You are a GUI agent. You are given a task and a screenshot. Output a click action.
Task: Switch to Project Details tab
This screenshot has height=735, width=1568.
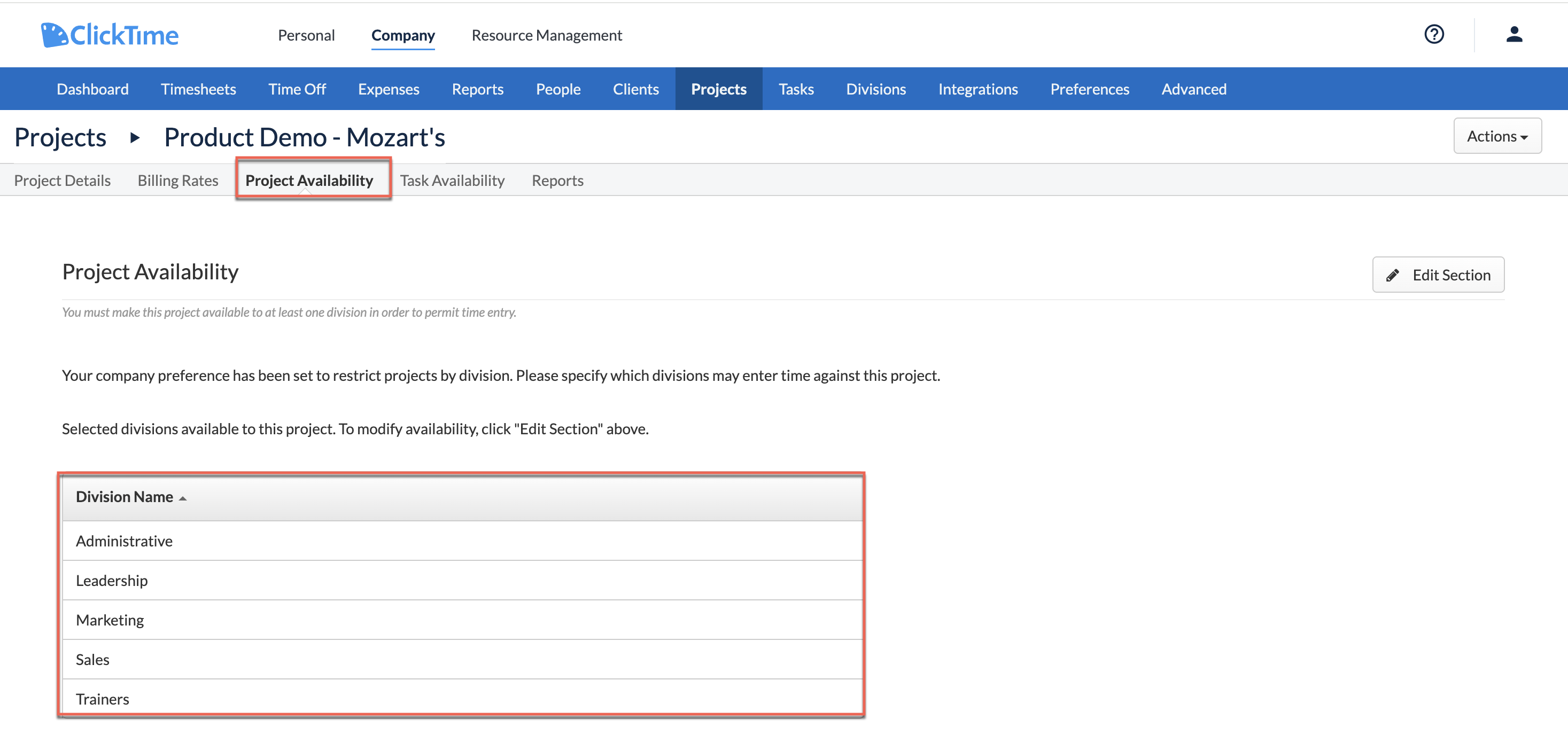coord(62,181)
